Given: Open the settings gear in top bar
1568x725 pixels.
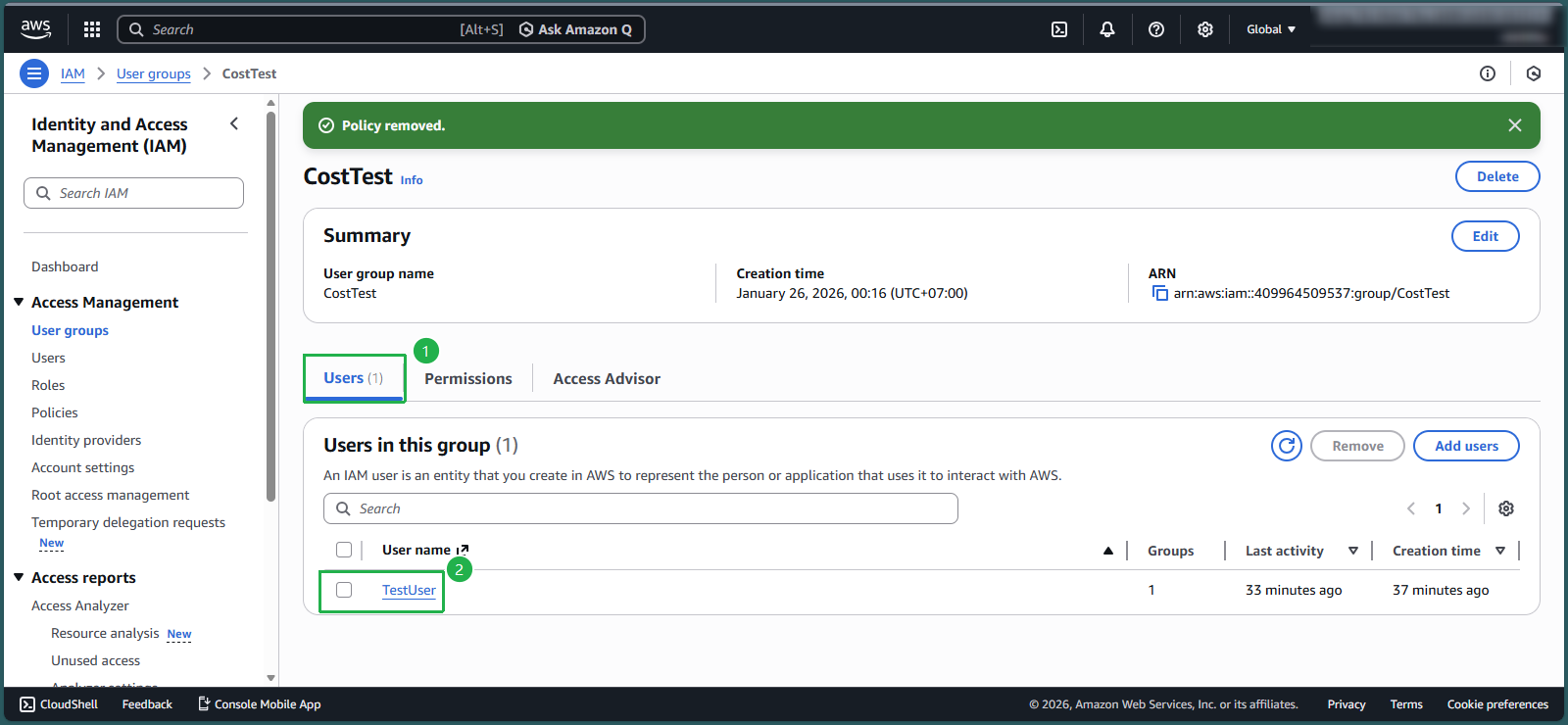Looking at the screenshot, I should point(1205,29).
